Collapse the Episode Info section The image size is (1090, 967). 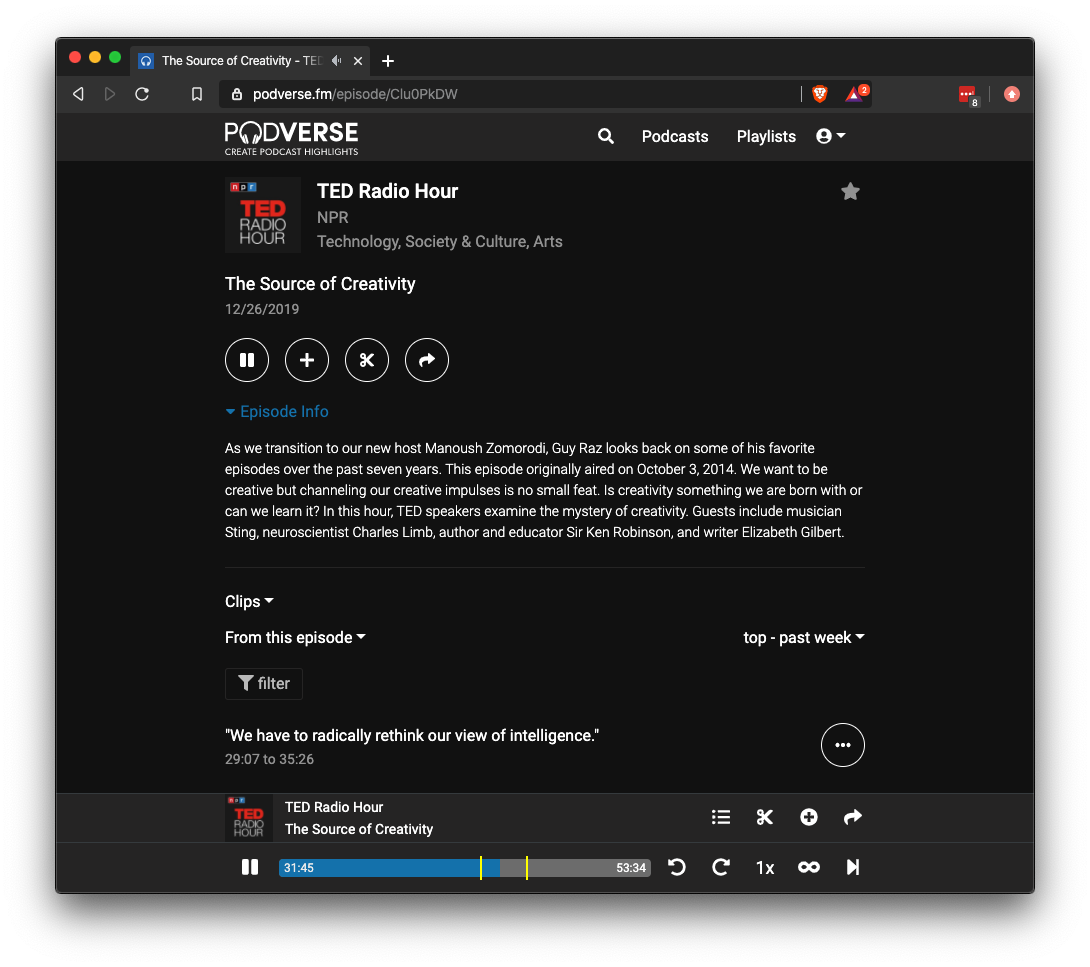(277, 411)
